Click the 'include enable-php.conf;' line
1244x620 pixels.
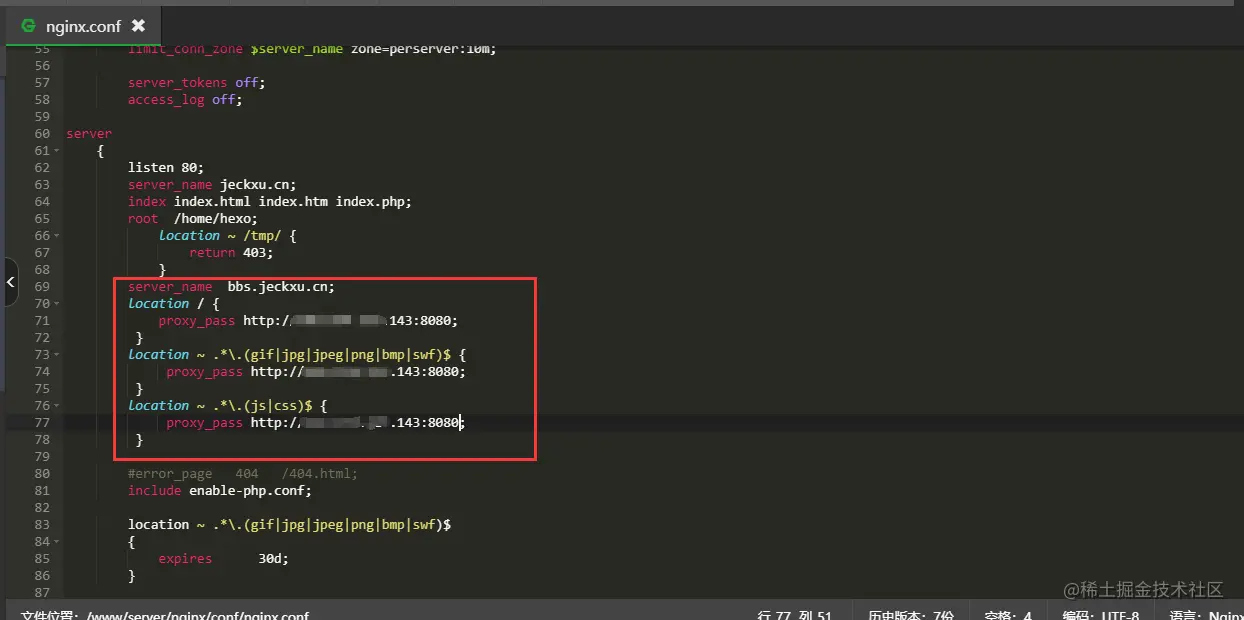220,491
